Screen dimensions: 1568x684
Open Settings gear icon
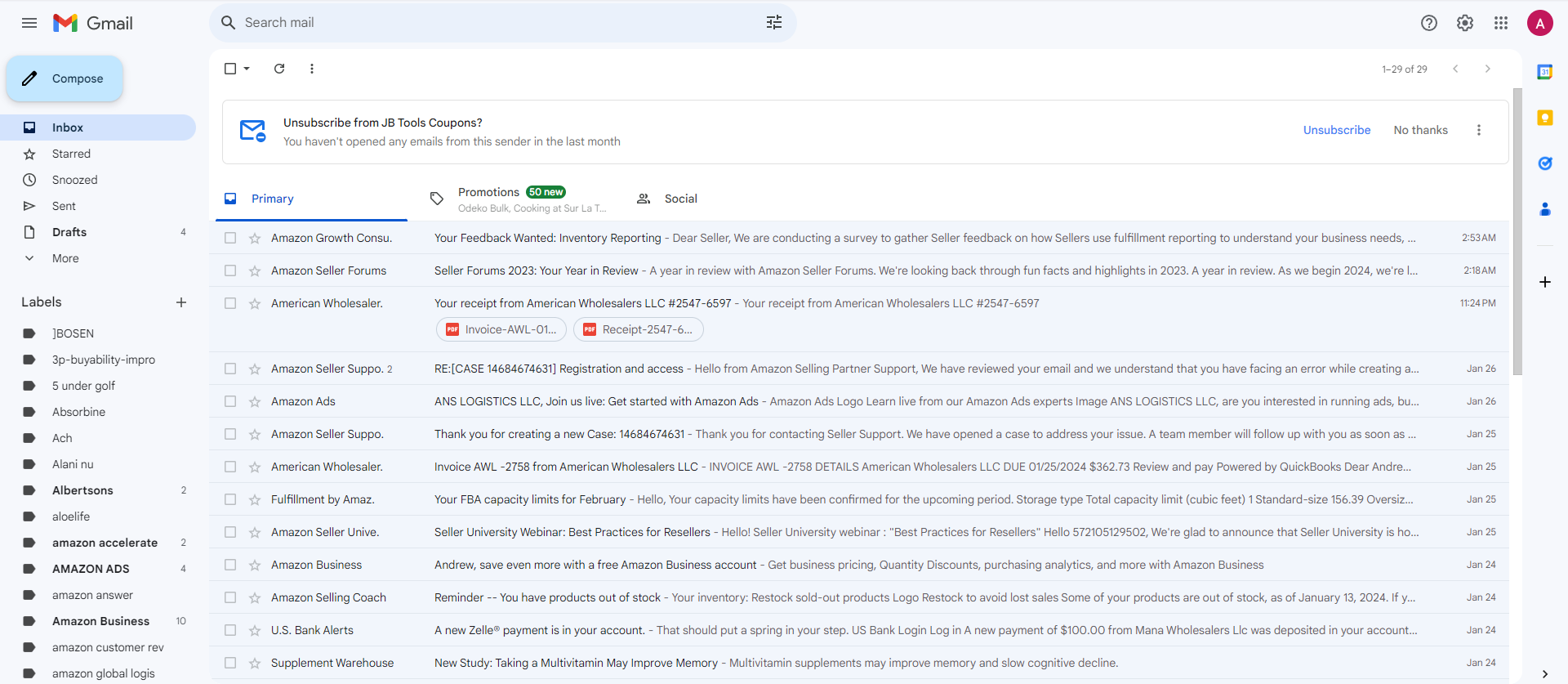1465,23
